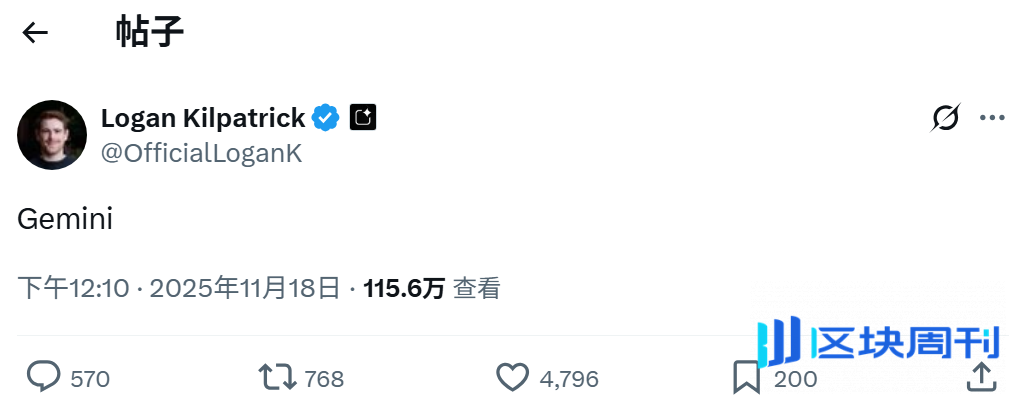Click the 768 reposts count
This screenshot has height=410, width=1027.
pos(324,379)
